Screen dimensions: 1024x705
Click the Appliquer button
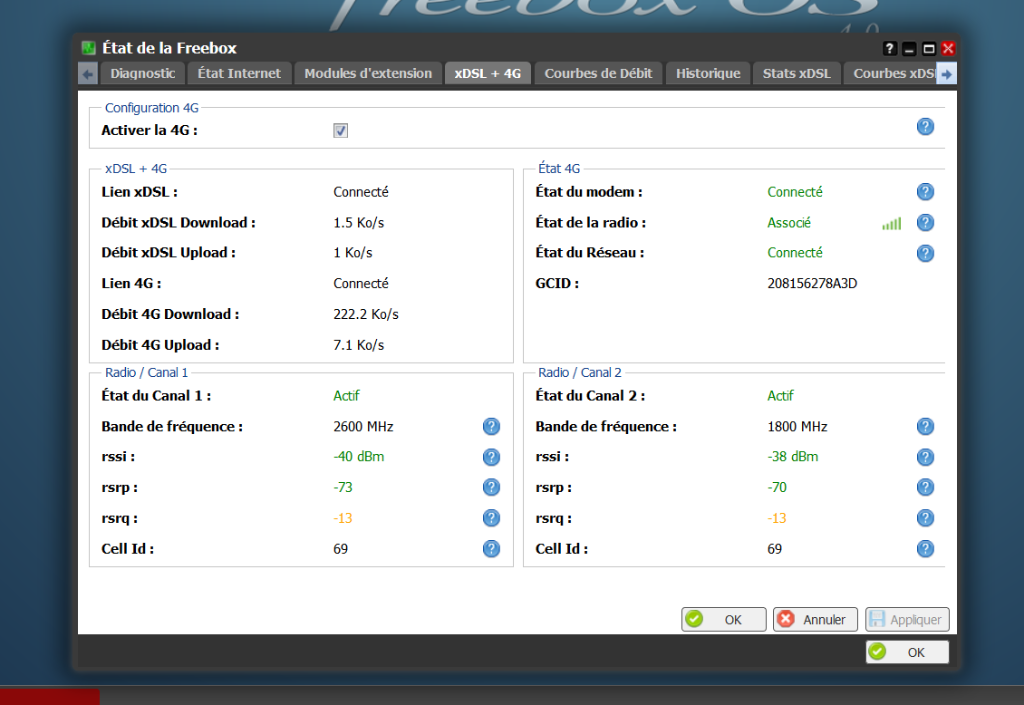click(x=907, y=619)
